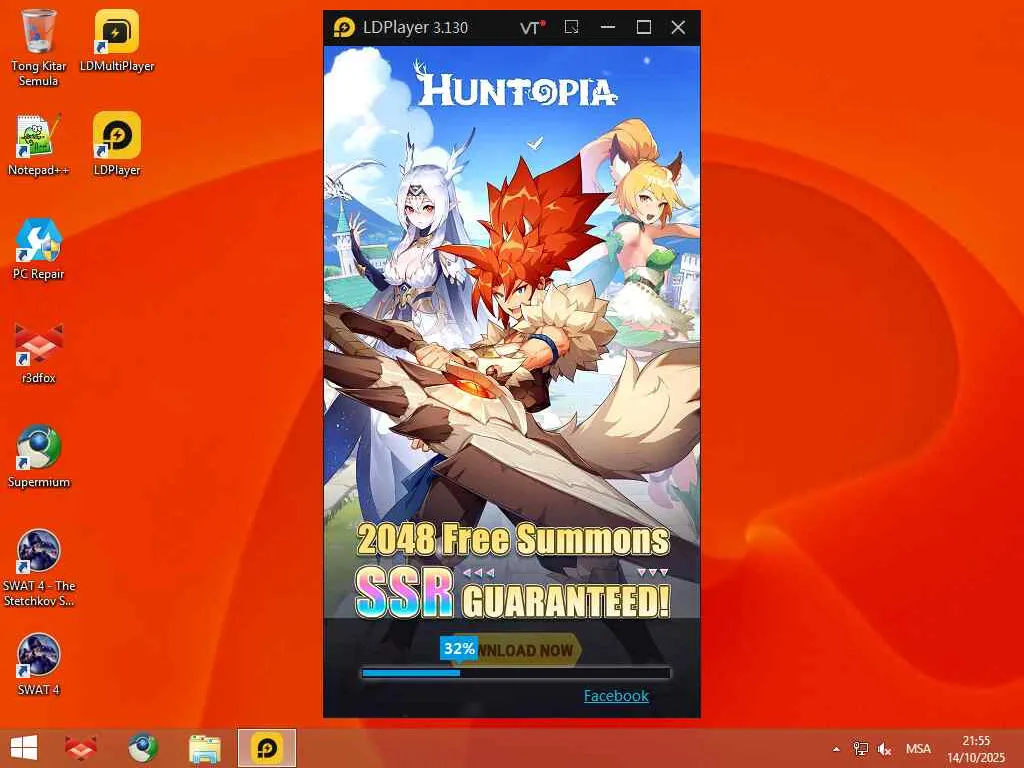Open the Tong Kitar Semula recycle bin
The width and height of the screenshot is (1024, 768).
click(39, 47)
